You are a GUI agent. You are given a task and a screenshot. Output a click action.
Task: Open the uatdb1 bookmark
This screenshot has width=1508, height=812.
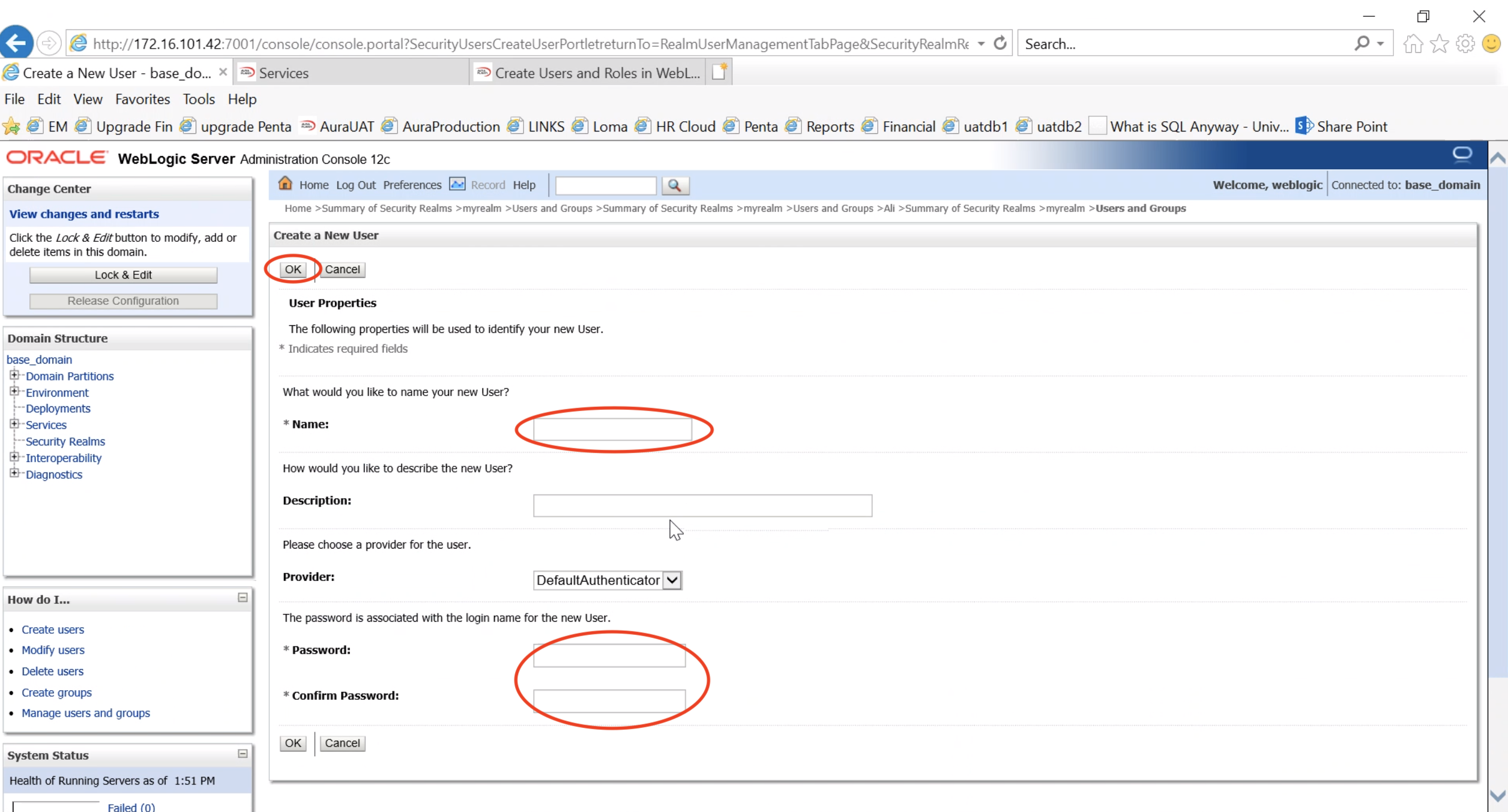976,127
